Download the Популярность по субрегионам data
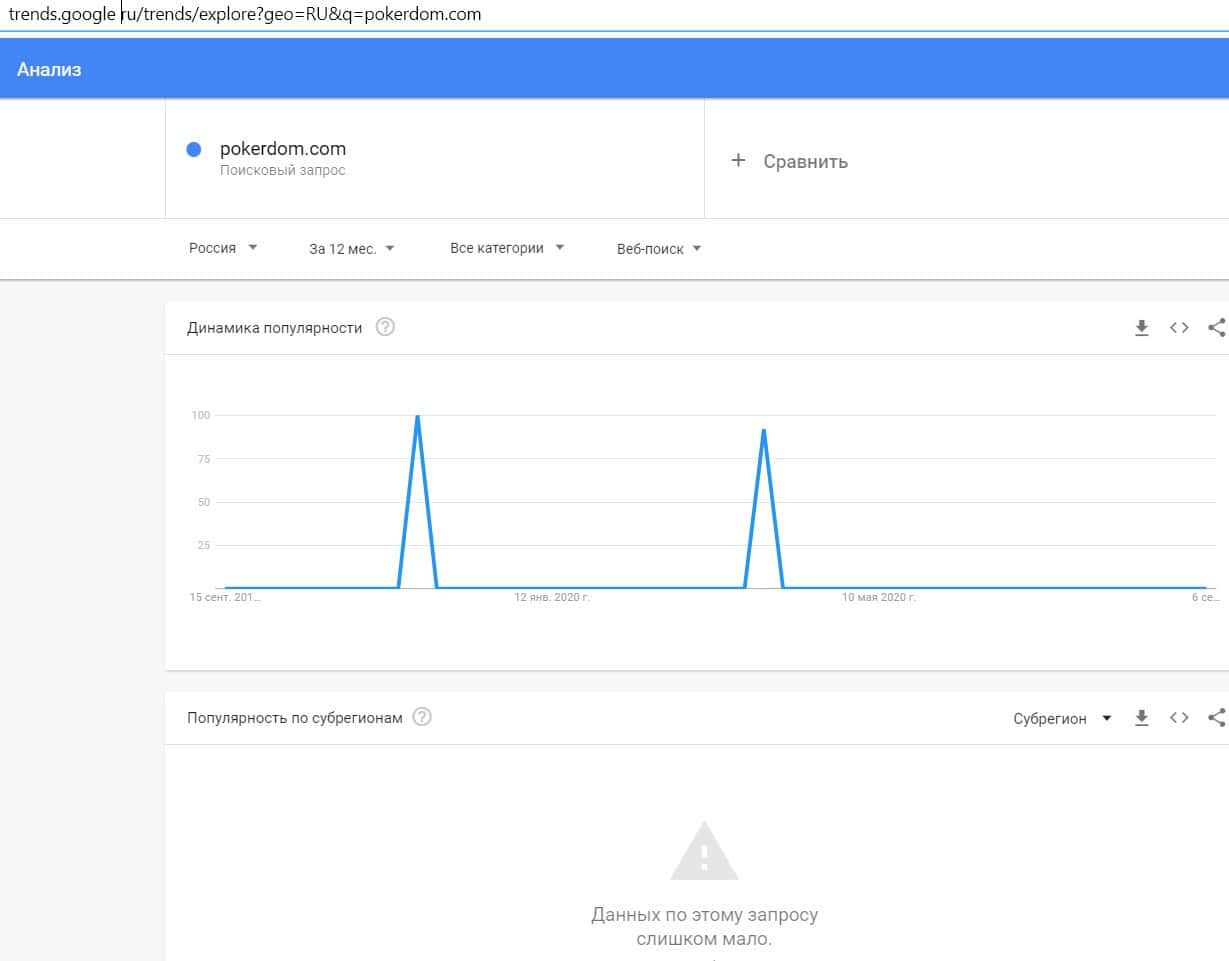The image size is (1229, 961). (1142, 718)
